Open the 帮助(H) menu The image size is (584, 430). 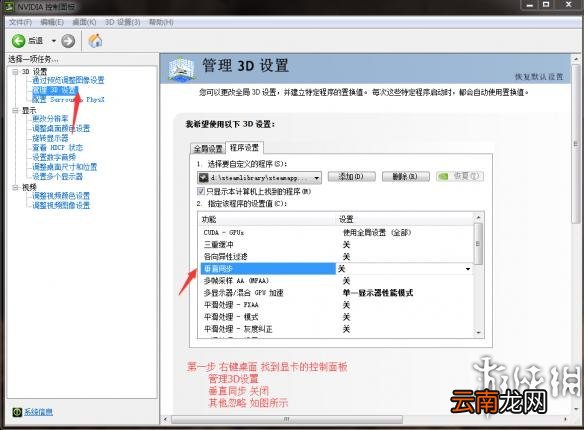coord(161,22)
